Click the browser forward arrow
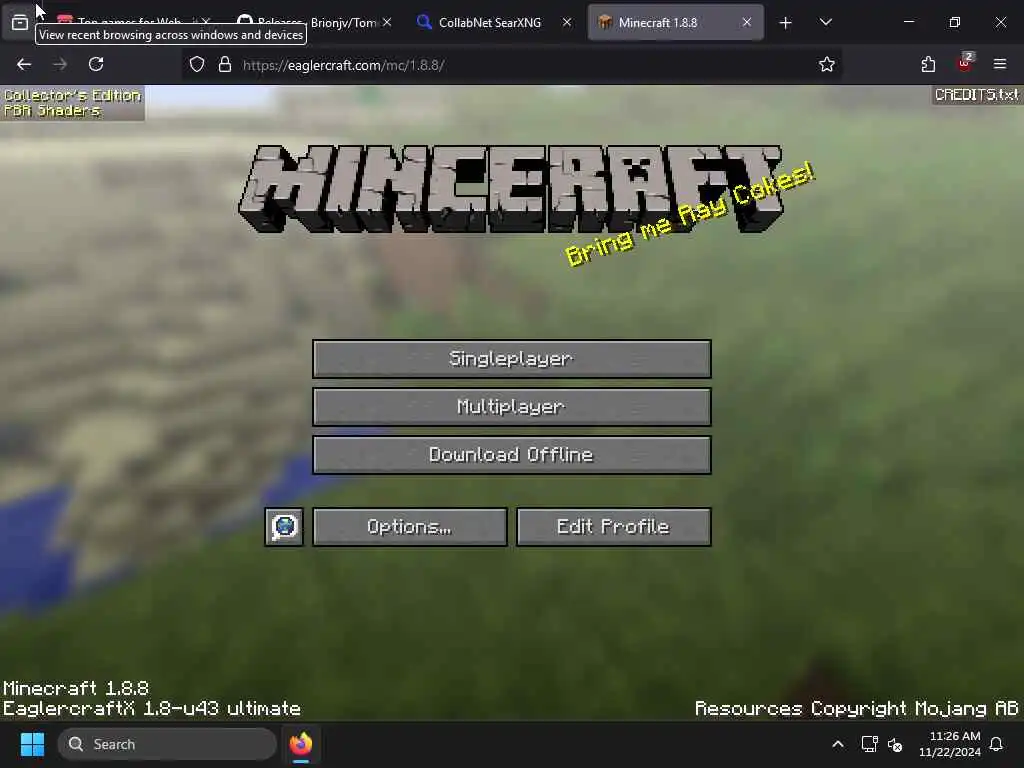 point(60,64)
